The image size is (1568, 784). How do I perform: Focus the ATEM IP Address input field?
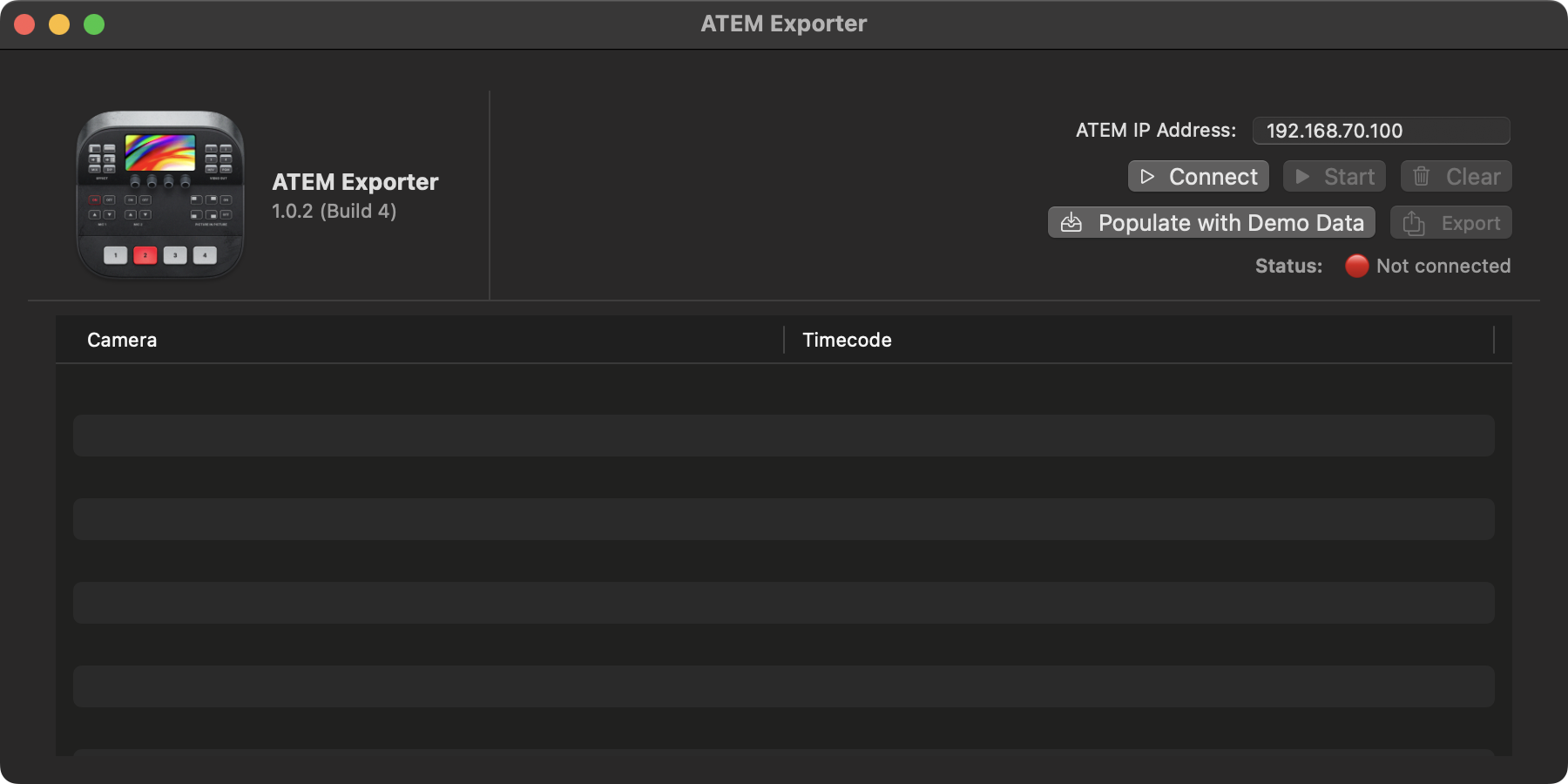1381,131
